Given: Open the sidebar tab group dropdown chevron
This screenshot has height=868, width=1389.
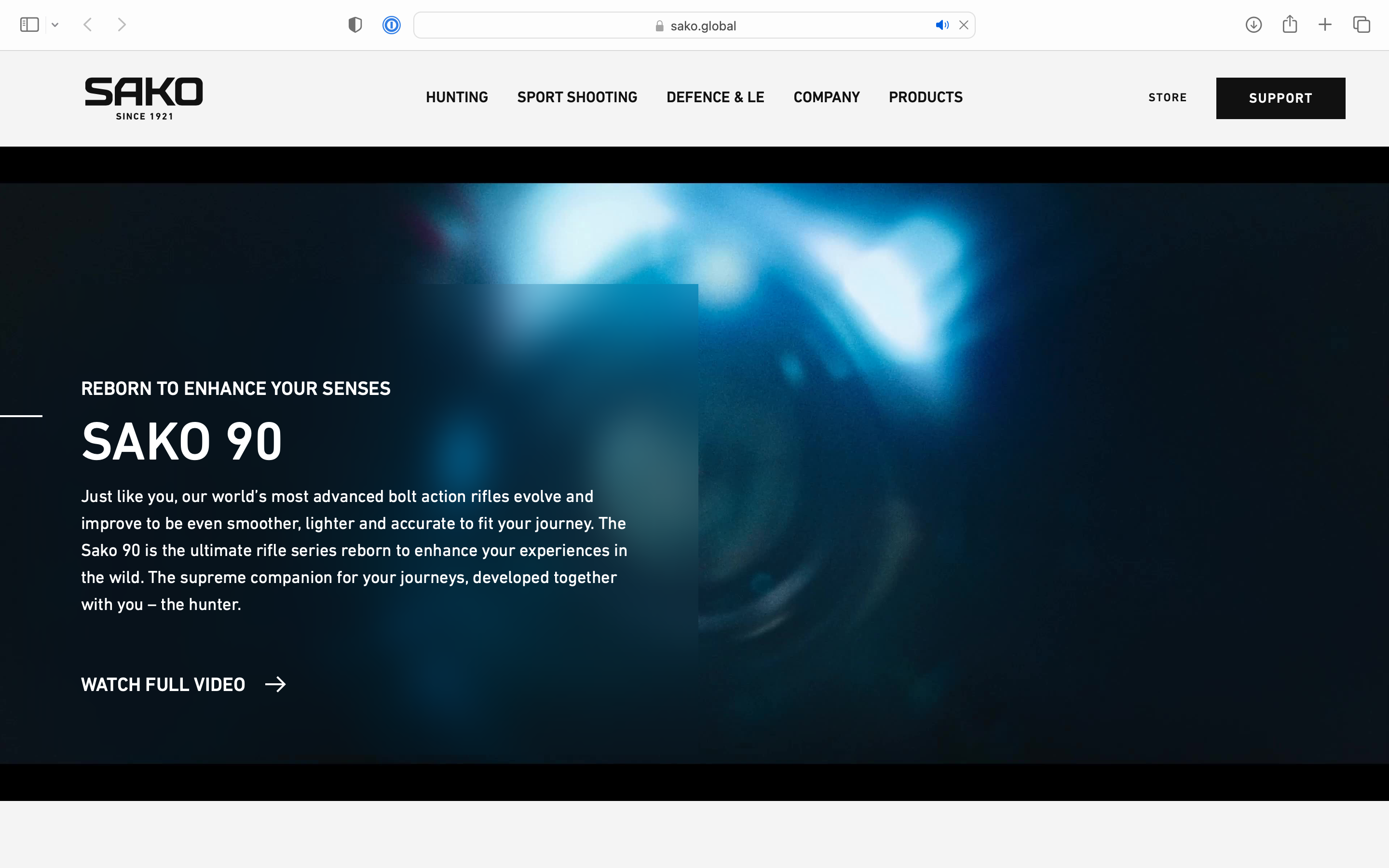Looking at the screenshot, I should click(55, 25).
